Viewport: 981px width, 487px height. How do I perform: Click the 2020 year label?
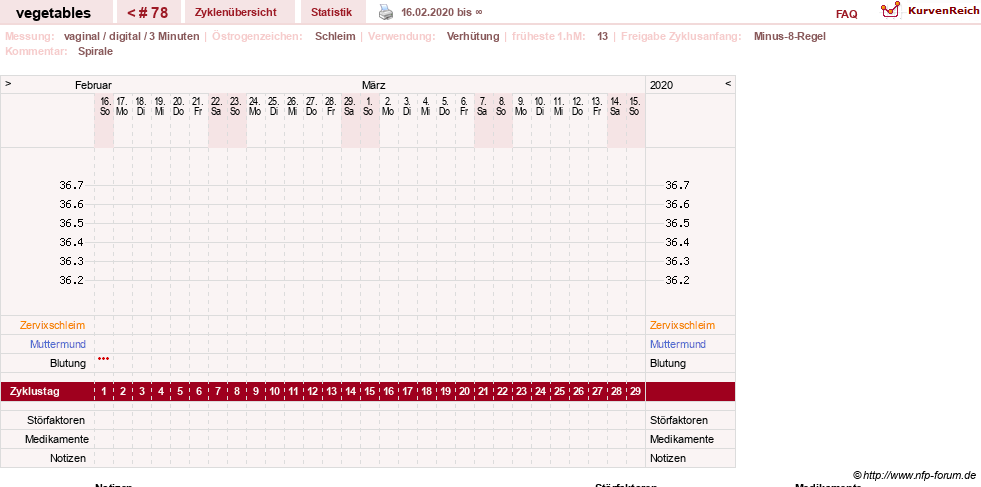(661, 85)
